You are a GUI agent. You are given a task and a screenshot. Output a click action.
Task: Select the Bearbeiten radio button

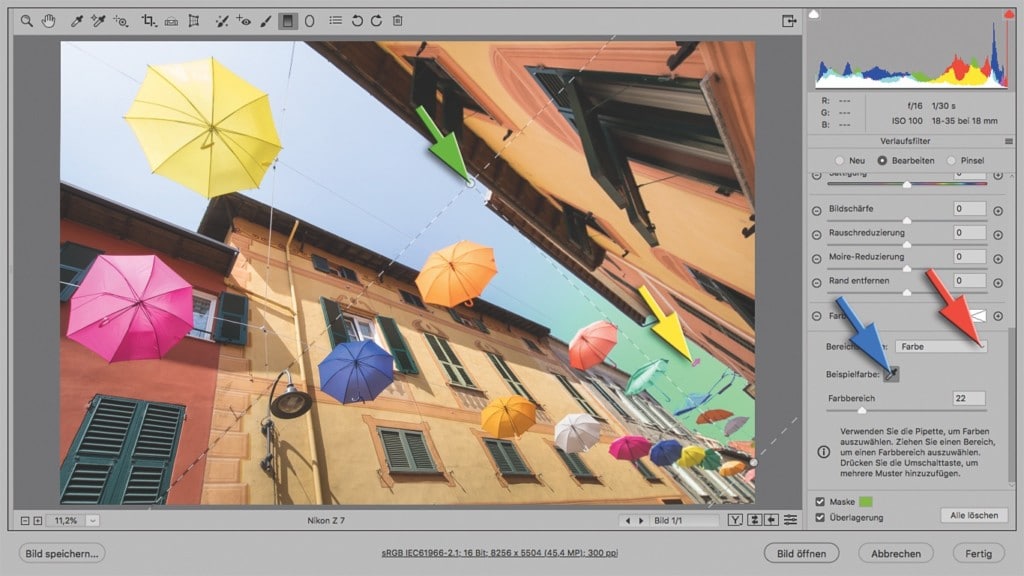[x=882, y=161]
